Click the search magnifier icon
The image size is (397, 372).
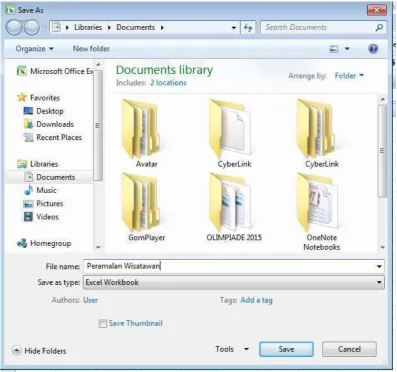coord(379,28)
